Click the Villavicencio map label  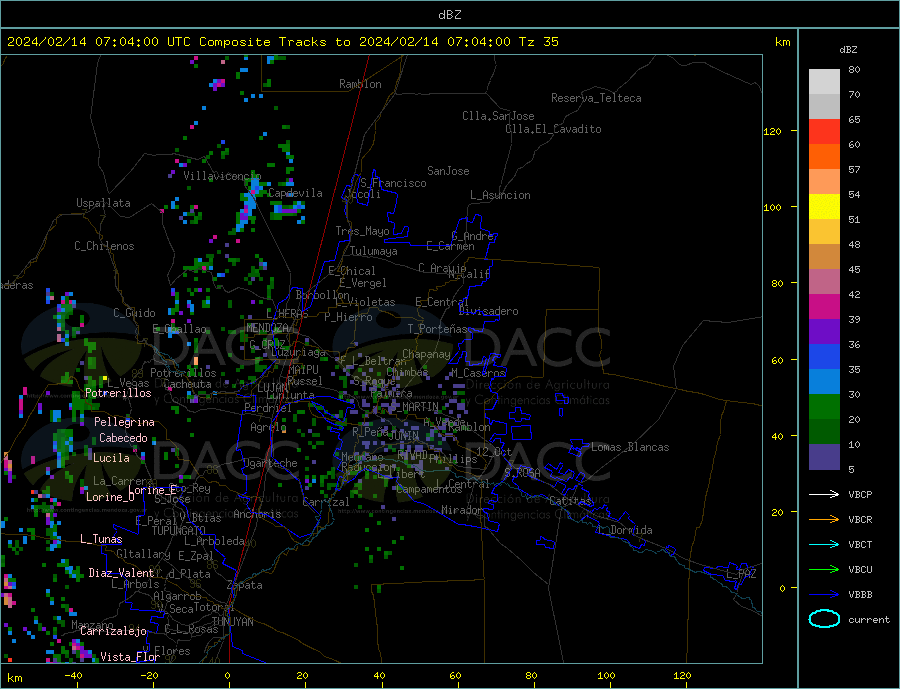(222, 176)
